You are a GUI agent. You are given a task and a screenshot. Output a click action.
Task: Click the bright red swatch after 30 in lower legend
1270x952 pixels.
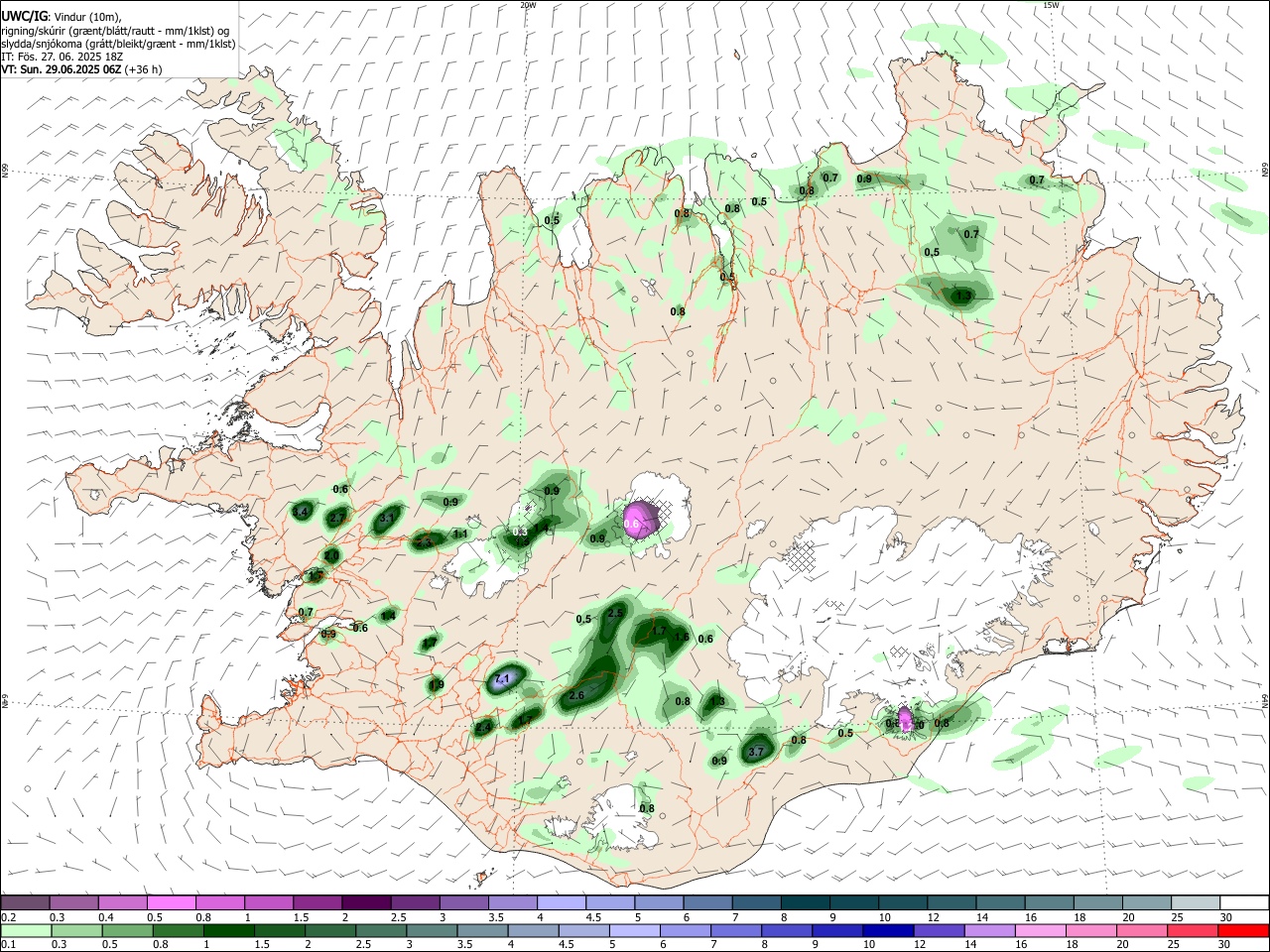[1244, 931]
